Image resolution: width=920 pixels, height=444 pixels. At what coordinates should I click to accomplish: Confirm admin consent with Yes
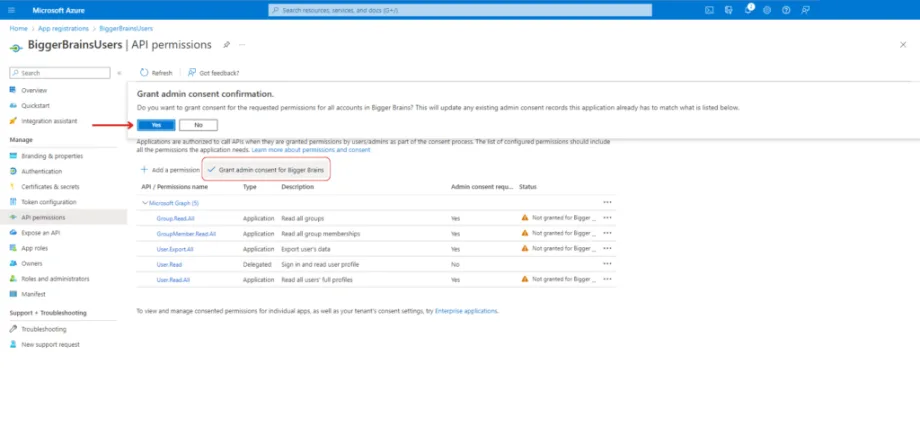click(x=156, y=125)
